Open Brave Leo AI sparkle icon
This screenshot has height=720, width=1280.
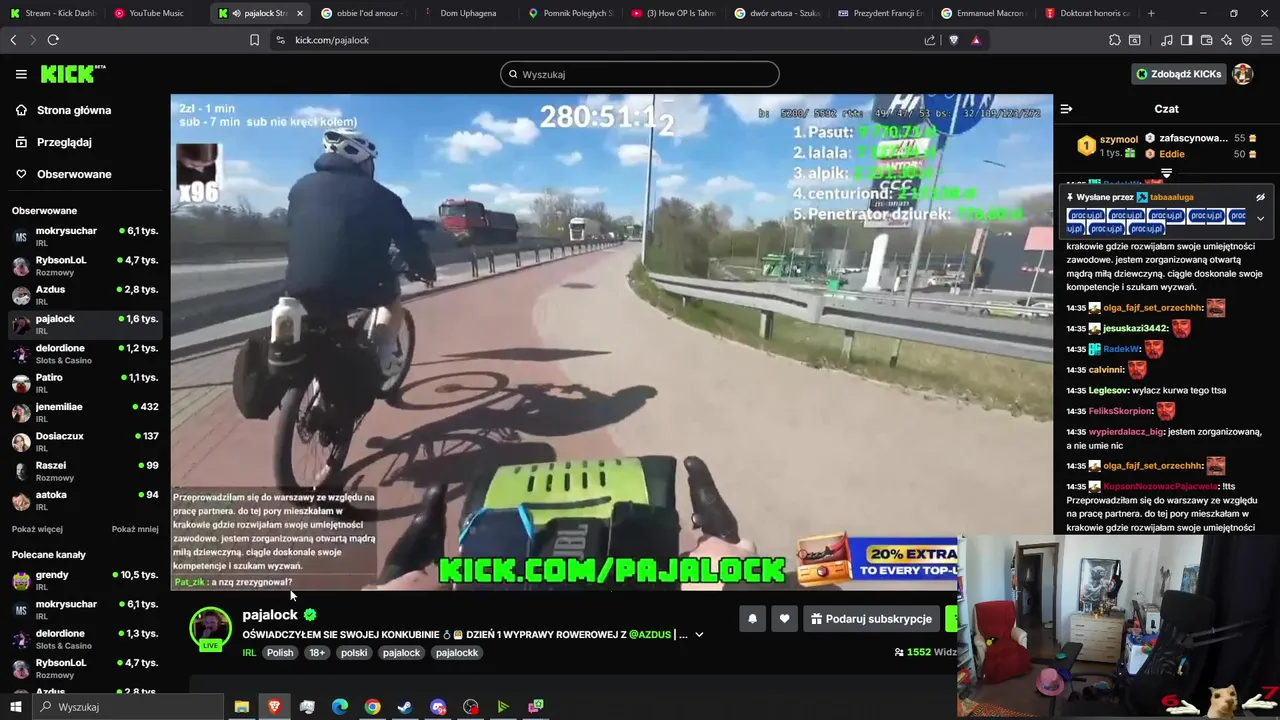(1227, 40)
